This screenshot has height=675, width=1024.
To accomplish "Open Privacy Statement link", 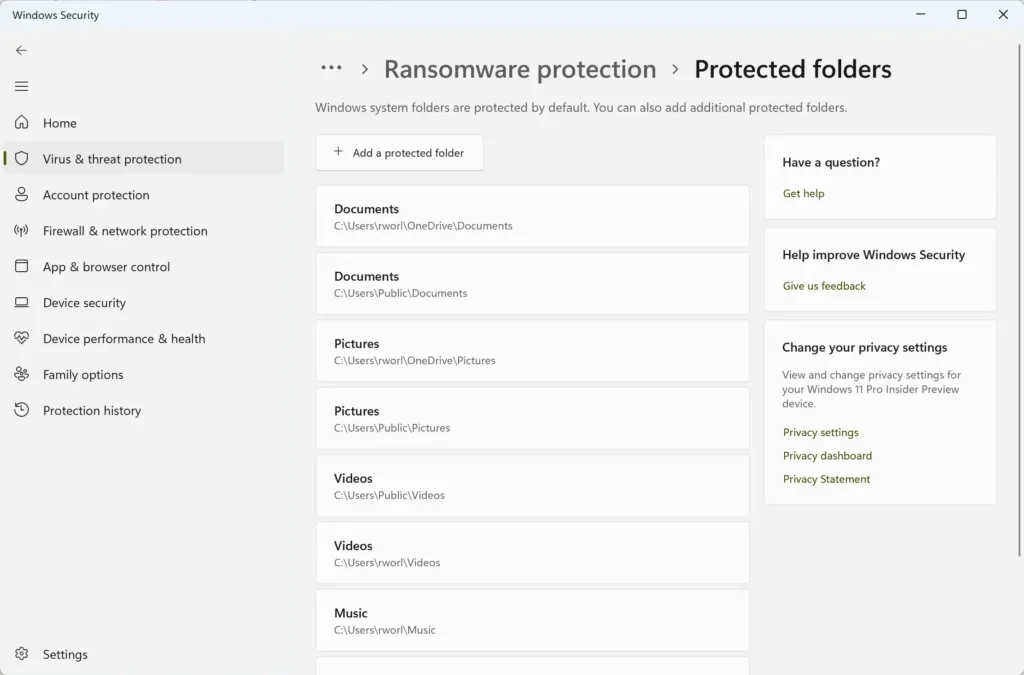I will click(826, 479).
